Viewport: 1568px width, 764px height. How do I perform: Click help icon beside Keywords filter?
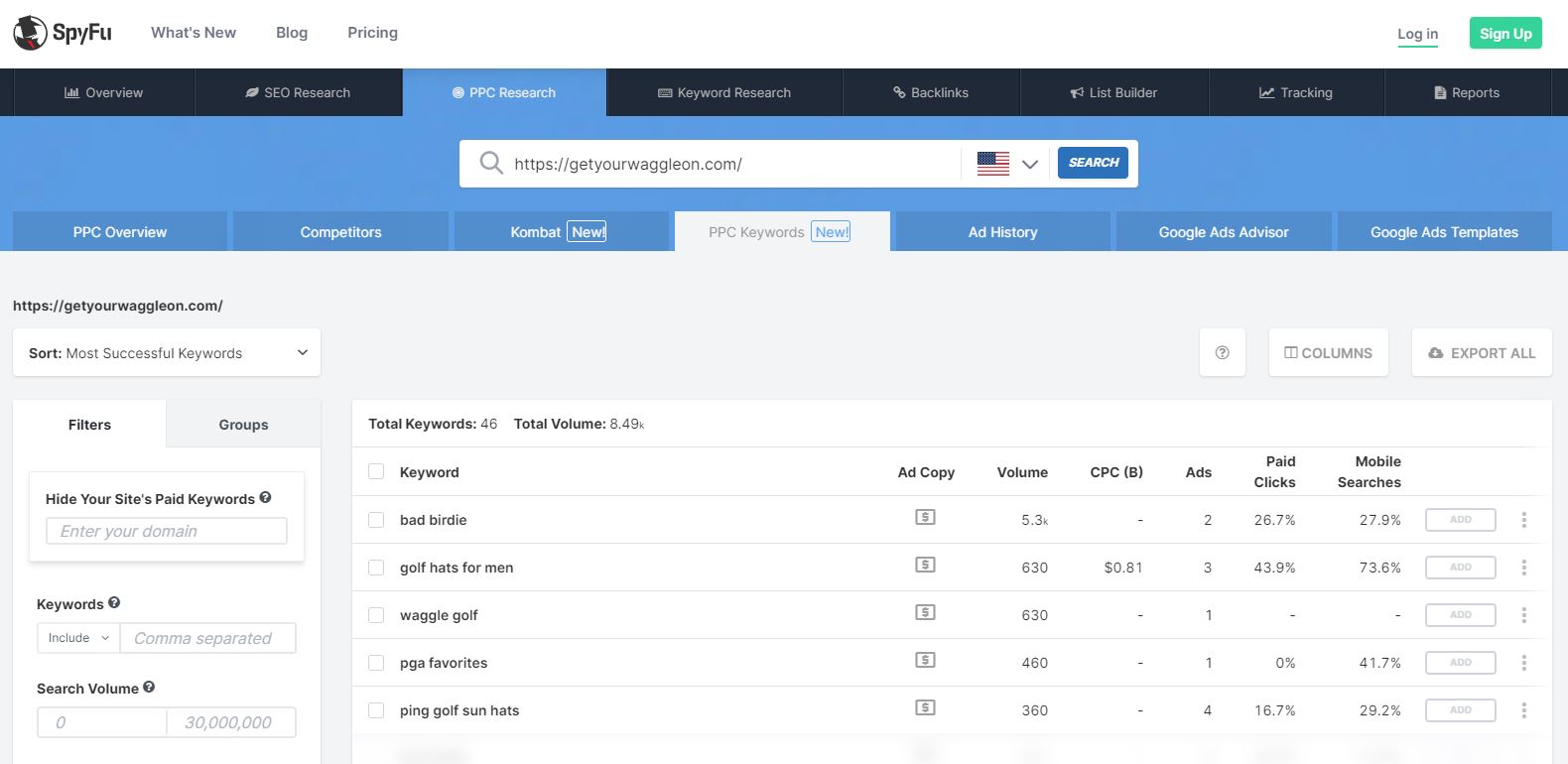(114, 602)
